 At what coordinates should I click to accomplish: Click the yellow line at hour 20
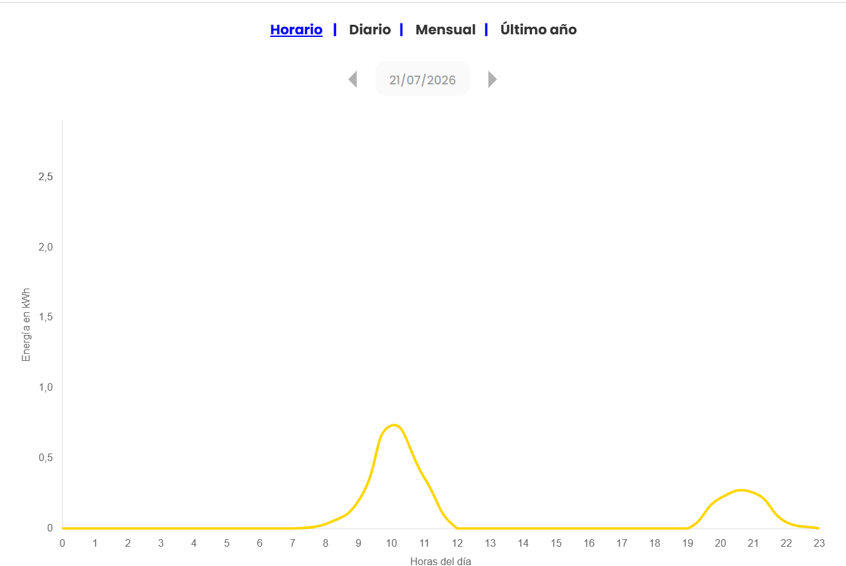coord(720,499)
